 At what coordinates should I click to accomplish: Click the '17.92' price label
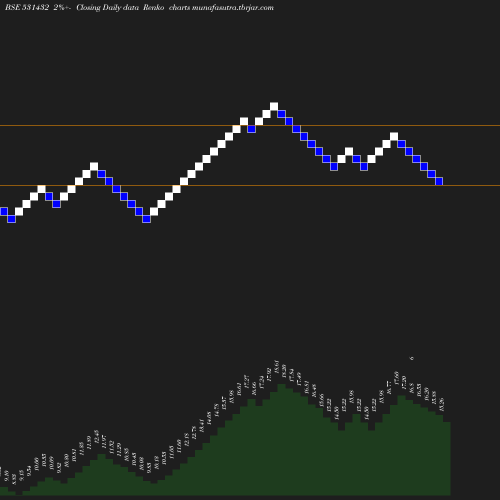269,374
